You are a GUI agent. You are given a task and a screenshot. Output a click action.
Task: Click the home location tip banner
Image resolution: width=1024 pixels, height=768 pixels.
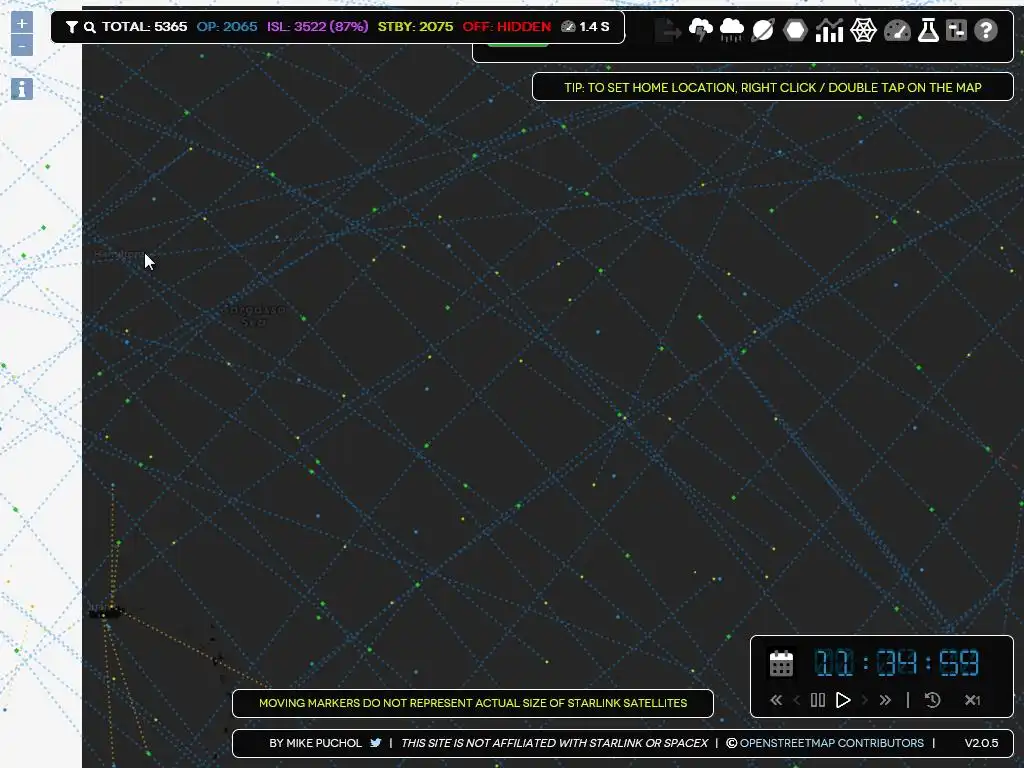coord(773,88)
